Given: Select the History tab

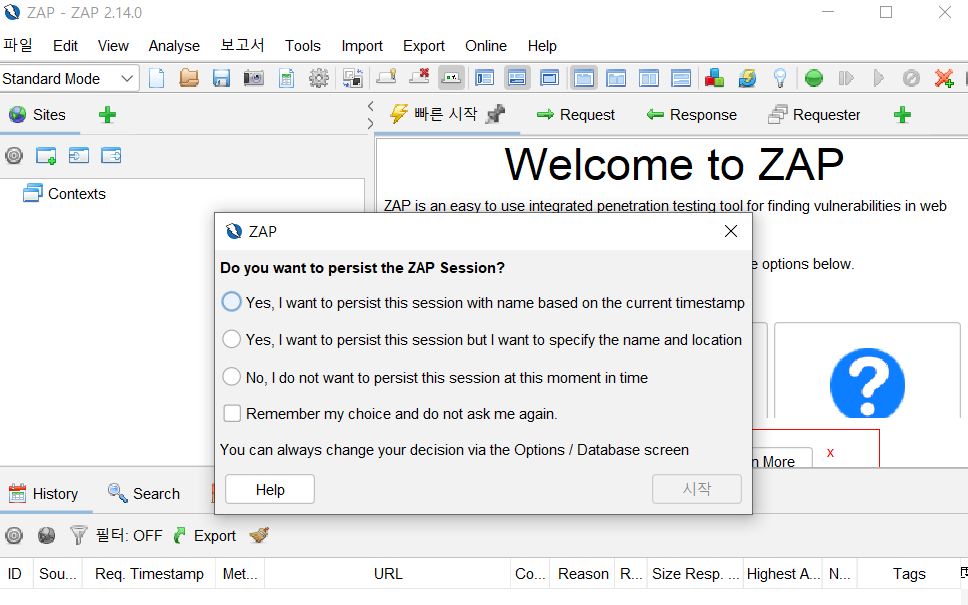Looking at the screenshot, I should [x=44, y=493].
